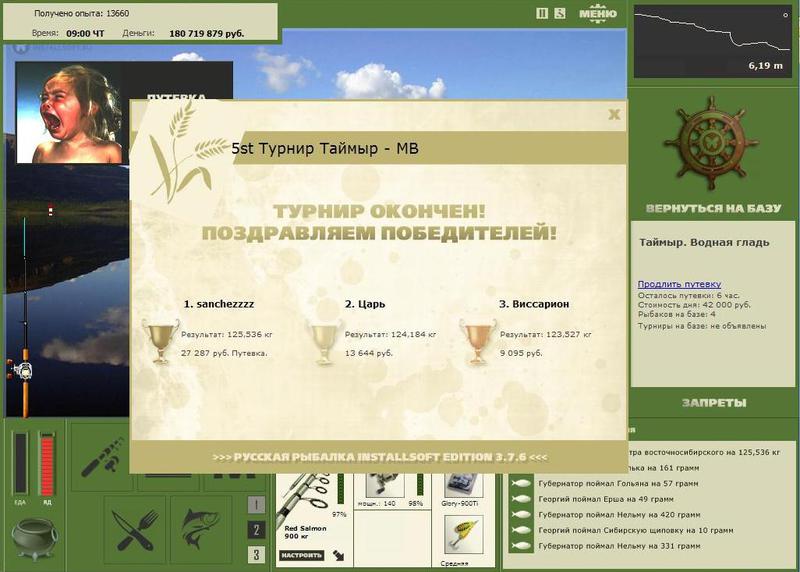
Task: Click 'Стоимость дня: 42 000 руб.' text
Action: 694,305
